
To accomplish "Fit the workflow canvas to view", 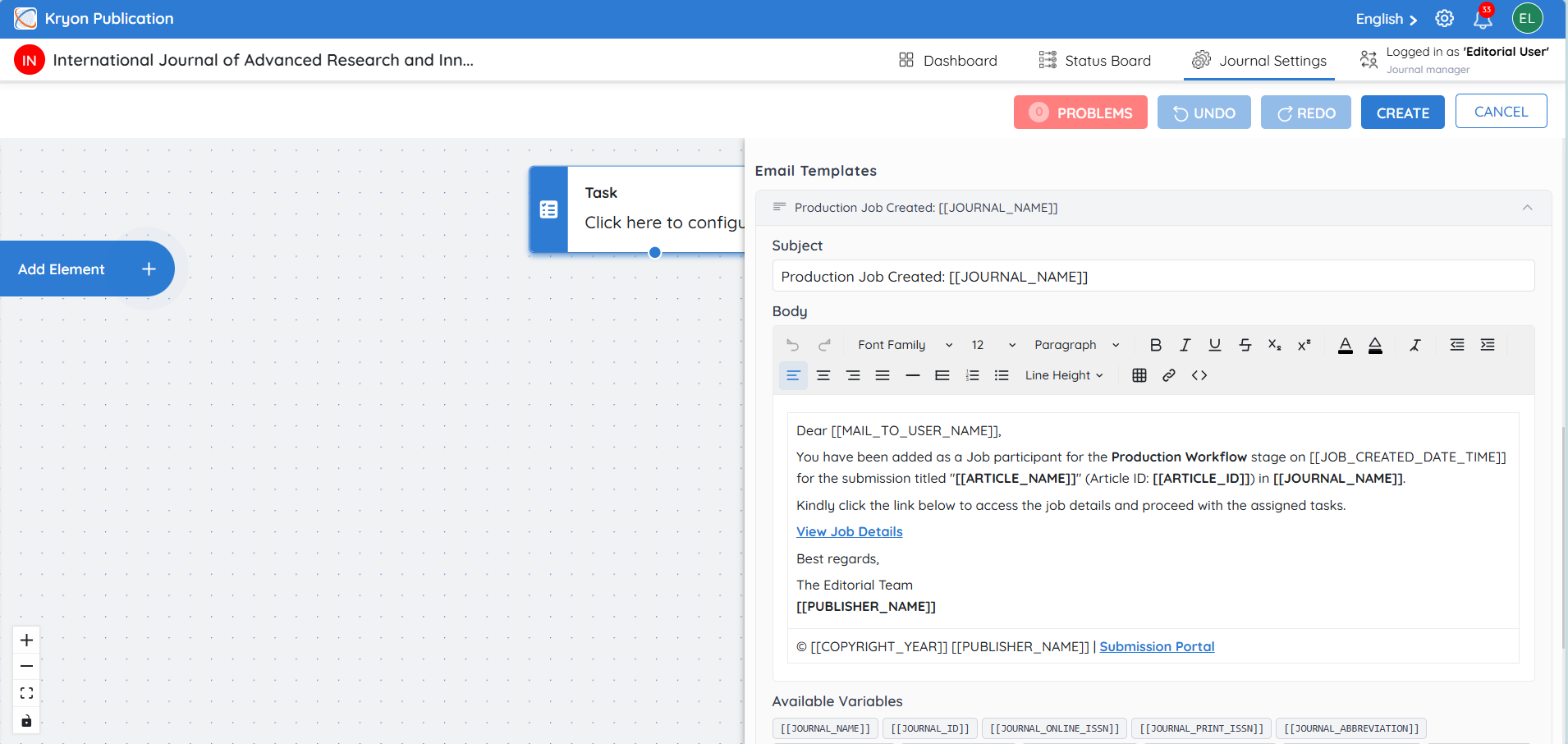I will pos(26,693).
